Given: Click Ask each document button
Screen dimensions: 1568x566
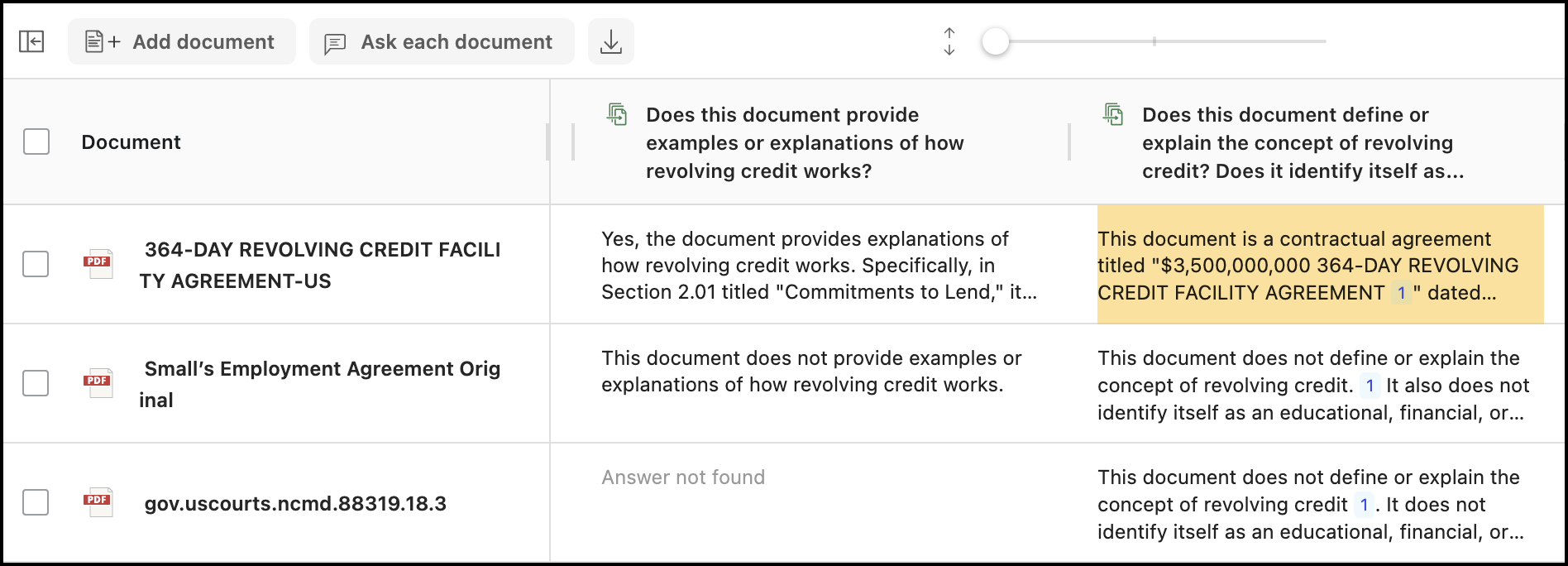Looking at the screenshot, I should [x=441, y=41].
